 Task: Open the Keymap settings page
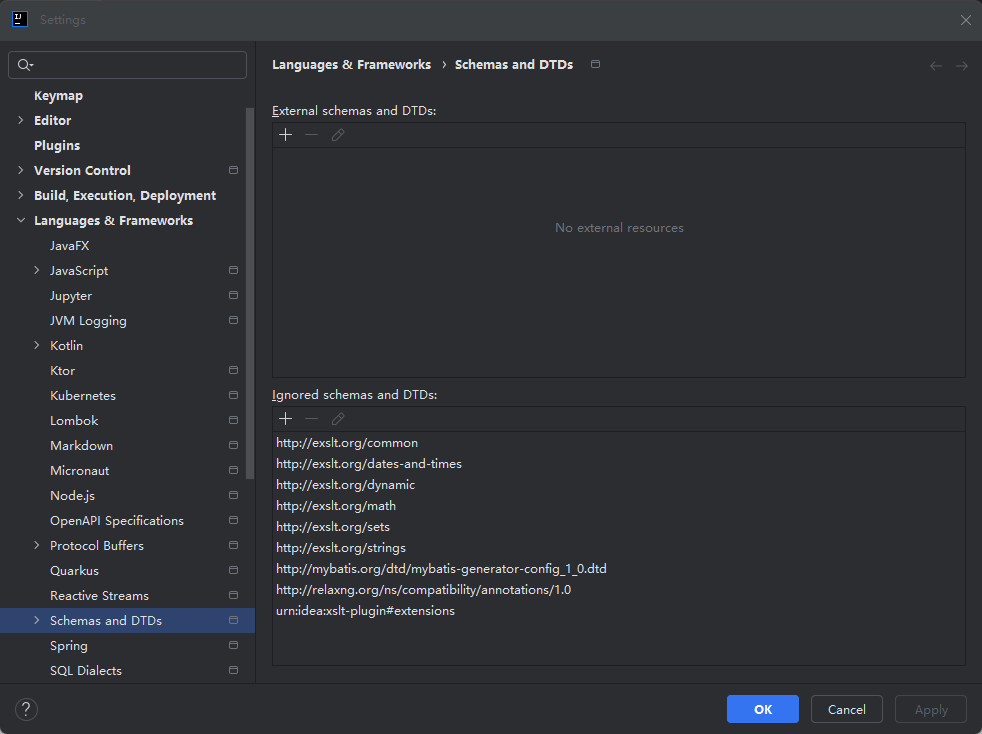[x=58, y=96]
